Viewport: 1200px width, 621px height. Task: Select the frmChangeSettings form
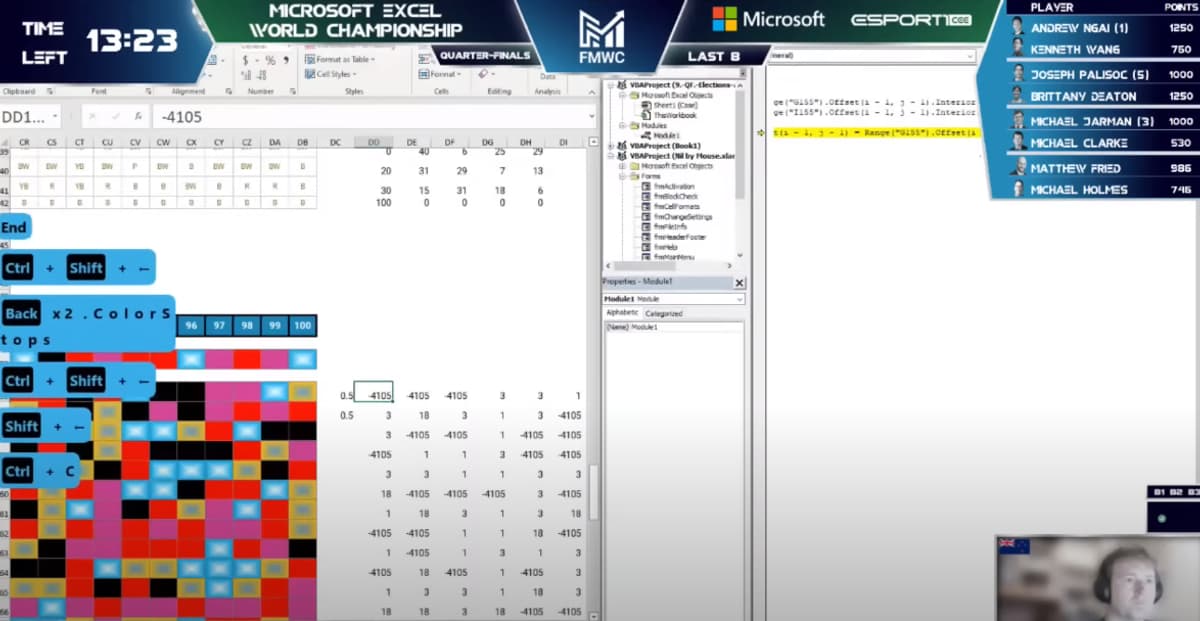tap(679, 216)
